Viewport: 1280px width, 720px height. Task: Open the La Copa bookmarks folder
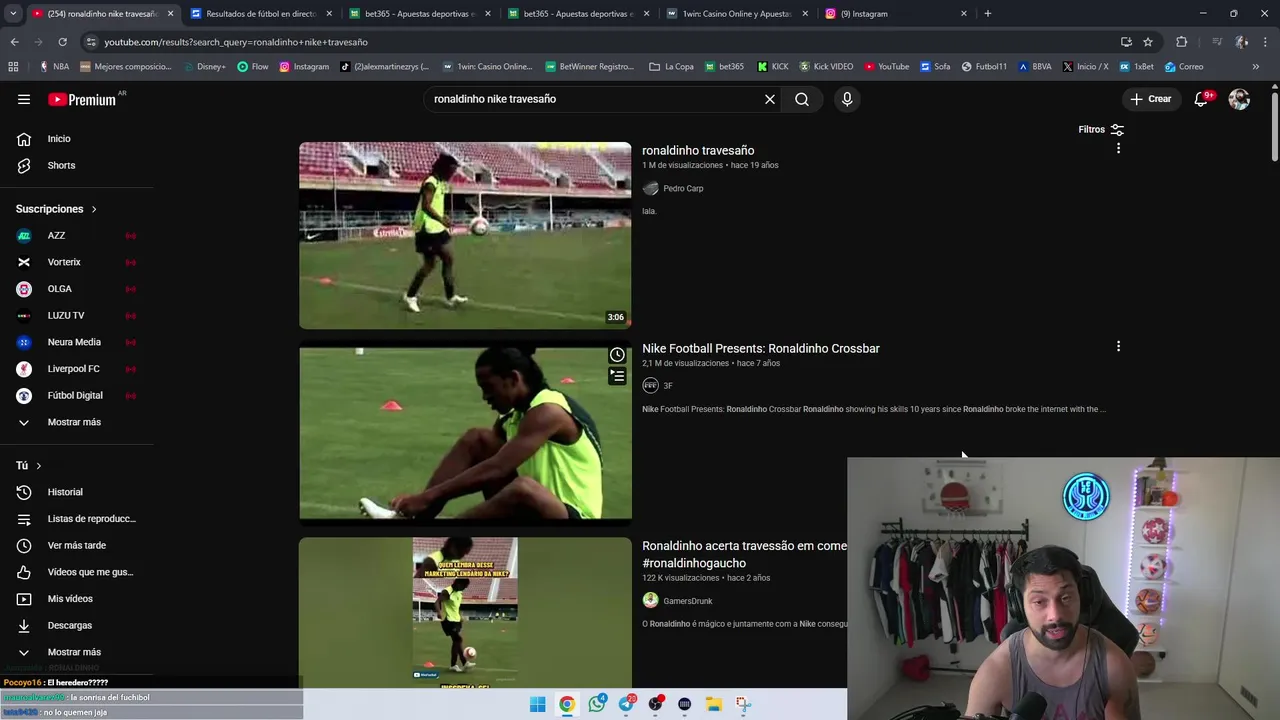click(671, 67)
